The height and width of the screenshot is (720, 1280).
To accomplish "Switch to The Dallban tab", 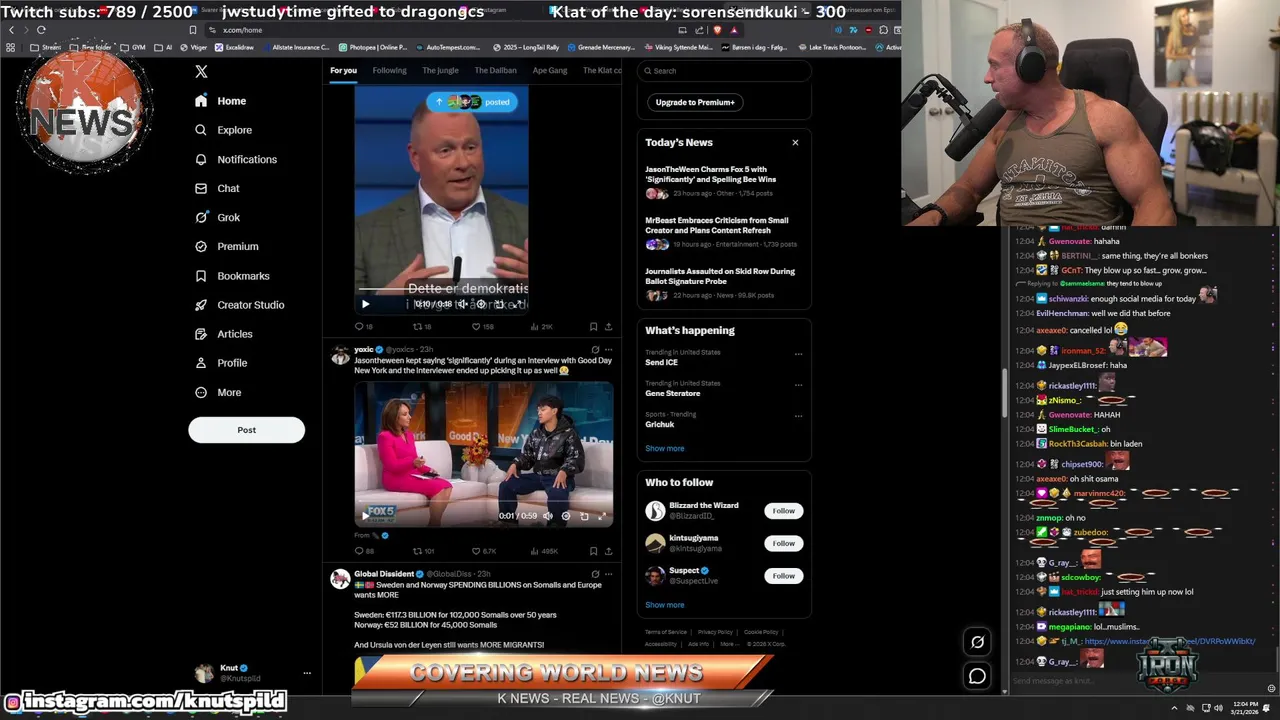I will point(495,71).
